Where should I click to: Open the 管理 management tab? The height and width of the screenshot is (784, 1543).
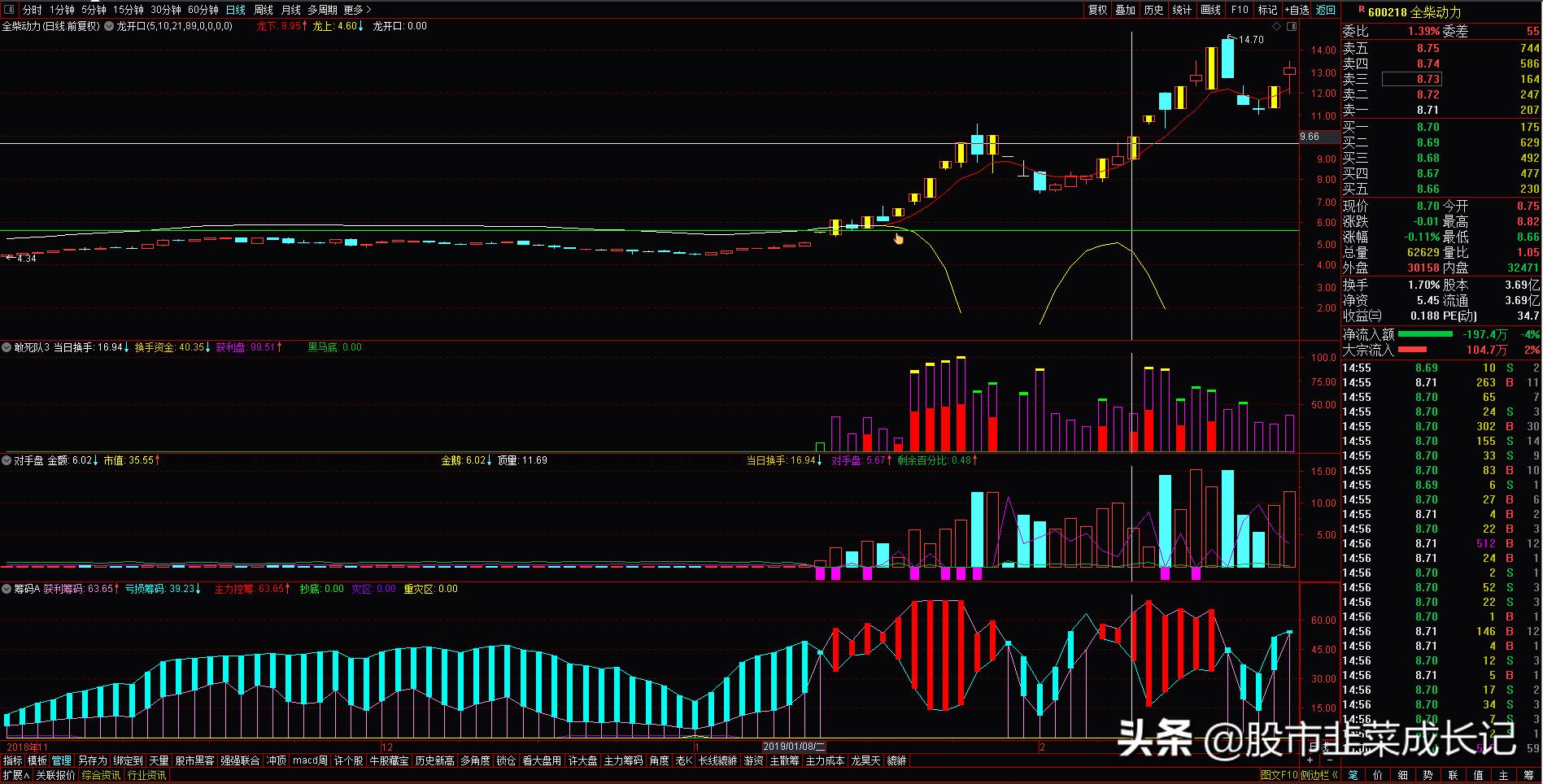click(x=62, y=760)
